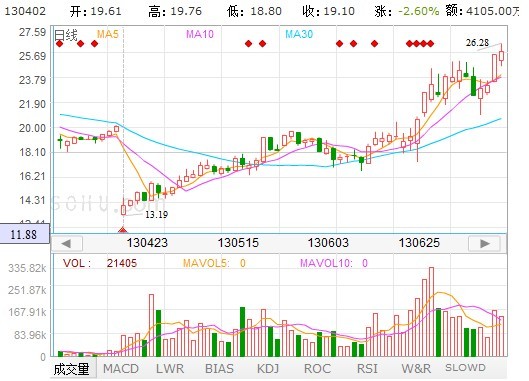Click the 23.79 price axis label
Viewport: 529px width, 381px height.
(32, 80)
